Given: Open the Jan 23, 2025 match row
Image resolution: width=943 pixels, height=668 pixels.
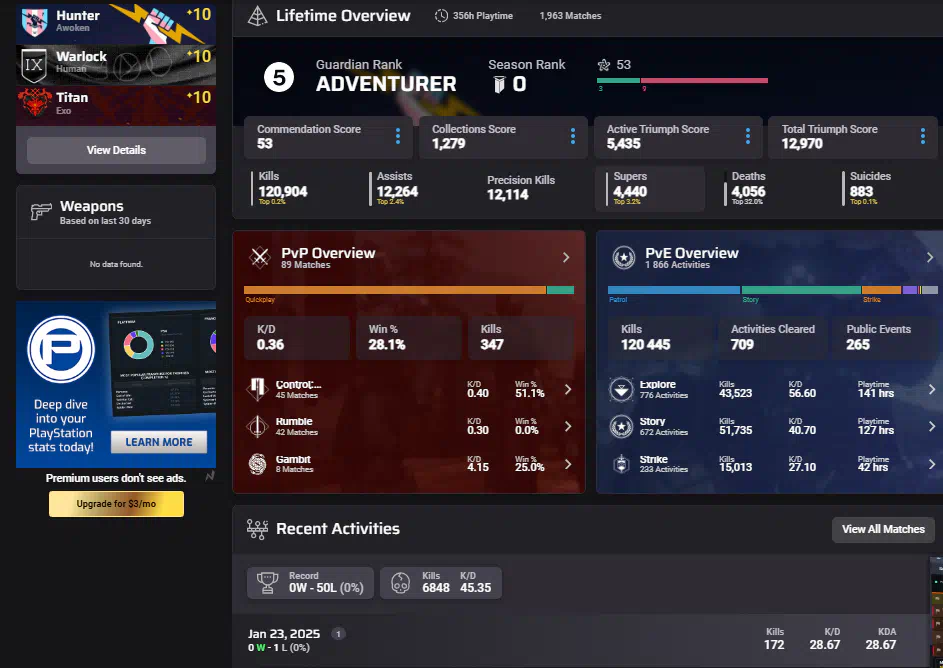Looking at the screenshot, I should pyautogui.click(x=500, y=639).
